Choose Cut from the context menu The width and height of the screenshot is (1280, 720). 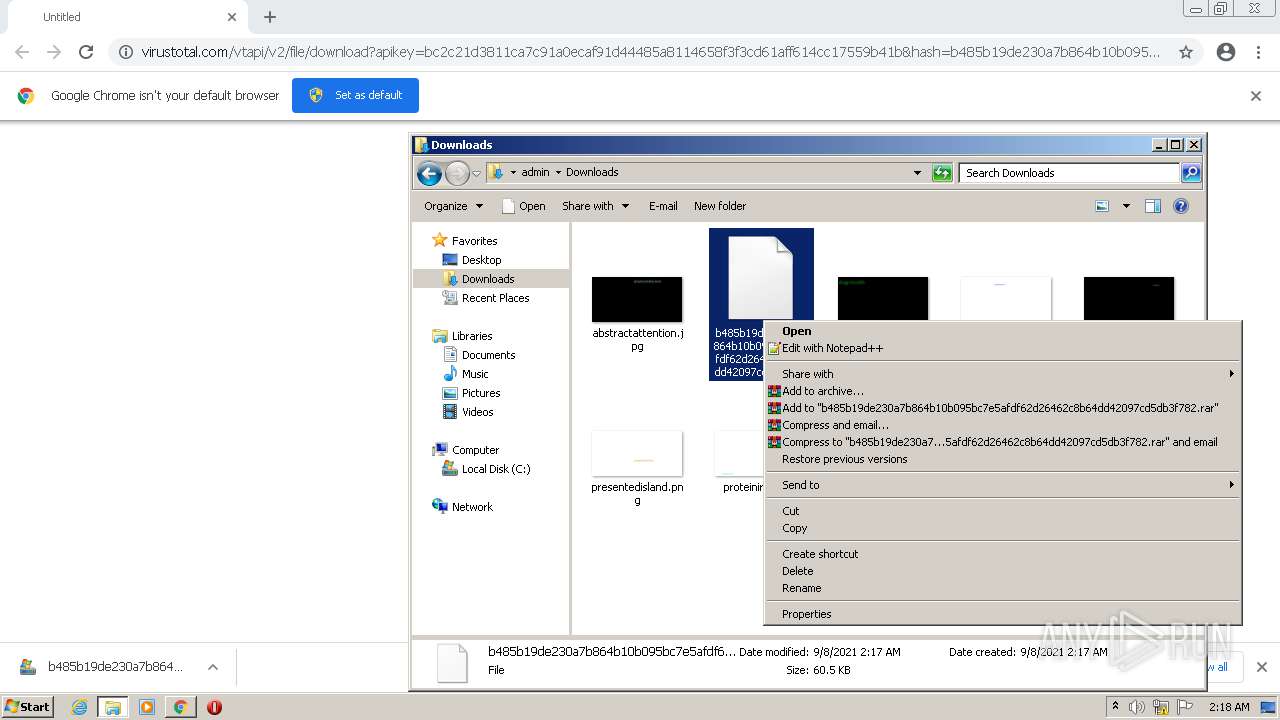1003,511
